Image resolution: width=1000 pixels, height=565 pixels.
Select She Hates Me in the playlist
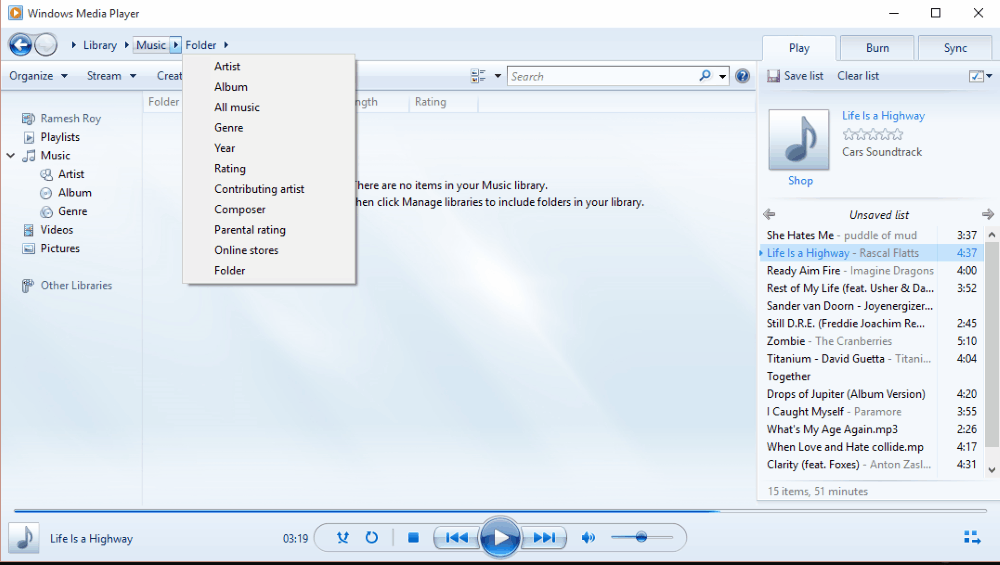coord(872,235)
